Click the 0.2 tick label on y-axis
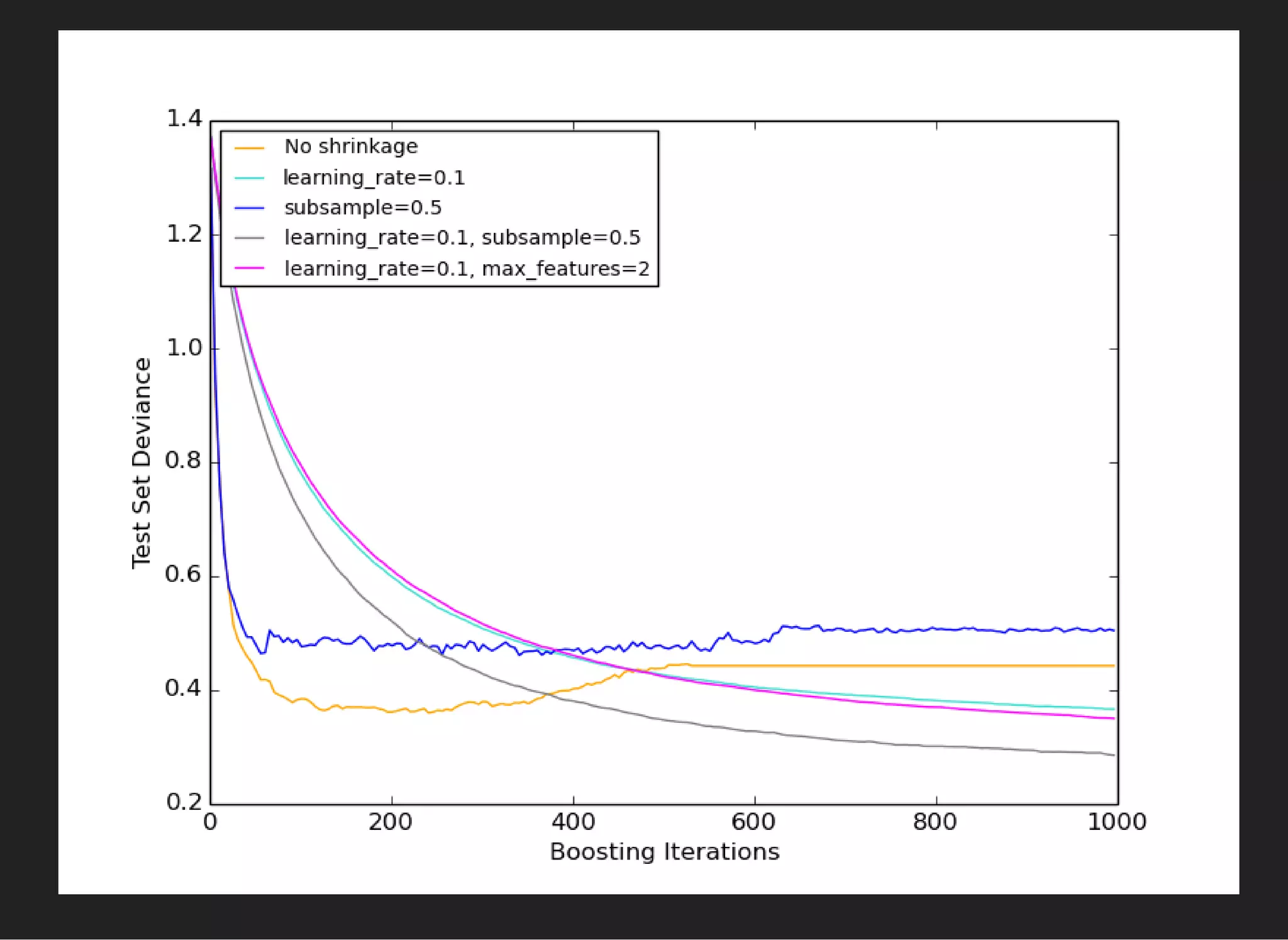 [184, 802]
